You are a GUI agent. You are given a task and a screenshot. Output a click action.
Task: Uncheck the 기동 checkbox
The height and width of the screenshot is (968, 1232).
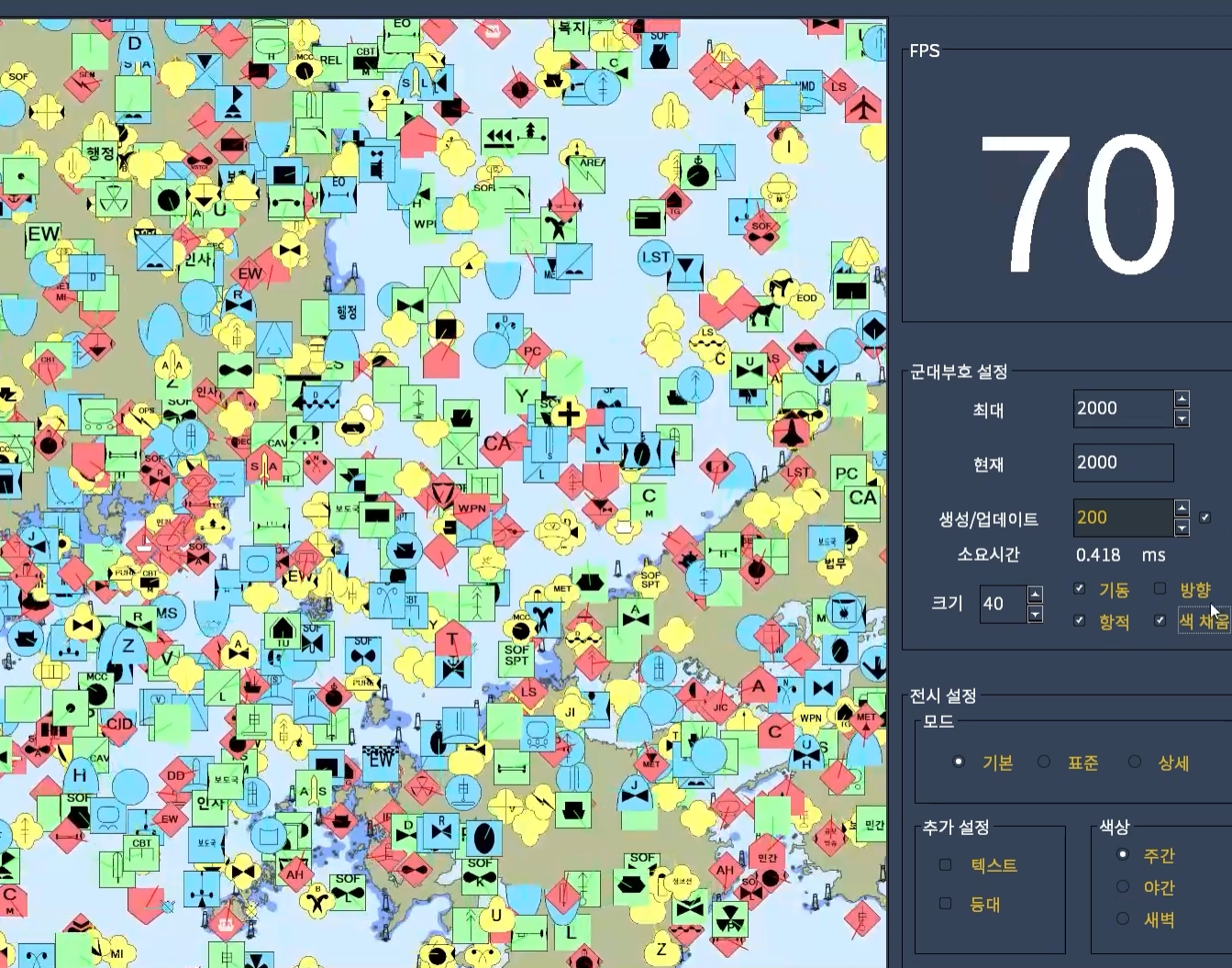point(1080,589)
